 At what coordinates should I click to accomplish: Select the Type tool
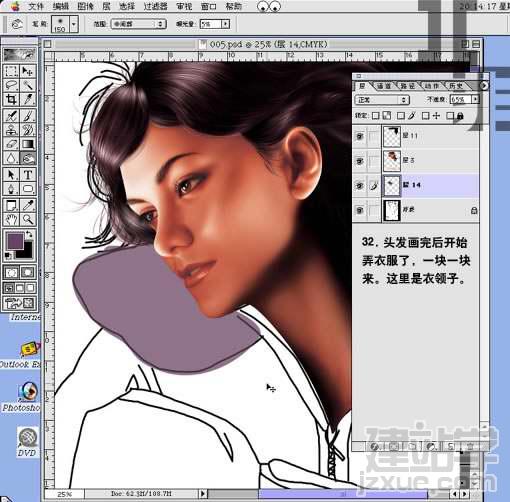(x=28, y=174)
